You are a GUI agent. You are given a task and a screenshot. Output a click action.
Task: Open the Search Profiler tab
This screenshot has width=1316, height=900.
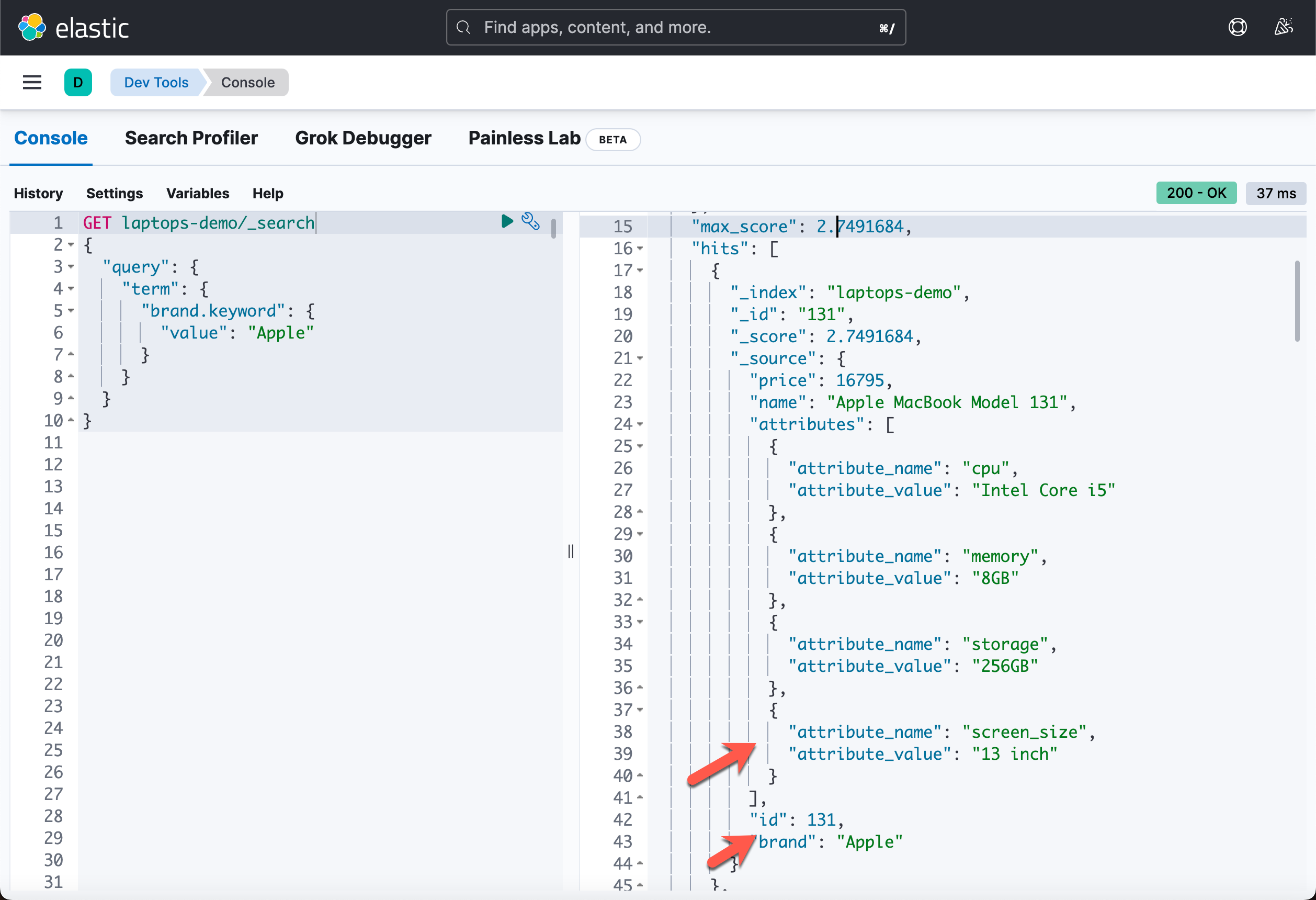[x=191, y=138]
